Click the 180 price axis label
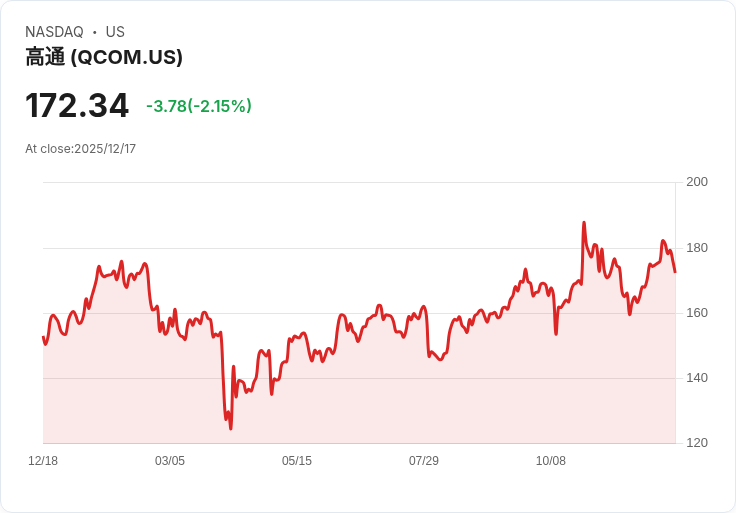 [697, 248]
